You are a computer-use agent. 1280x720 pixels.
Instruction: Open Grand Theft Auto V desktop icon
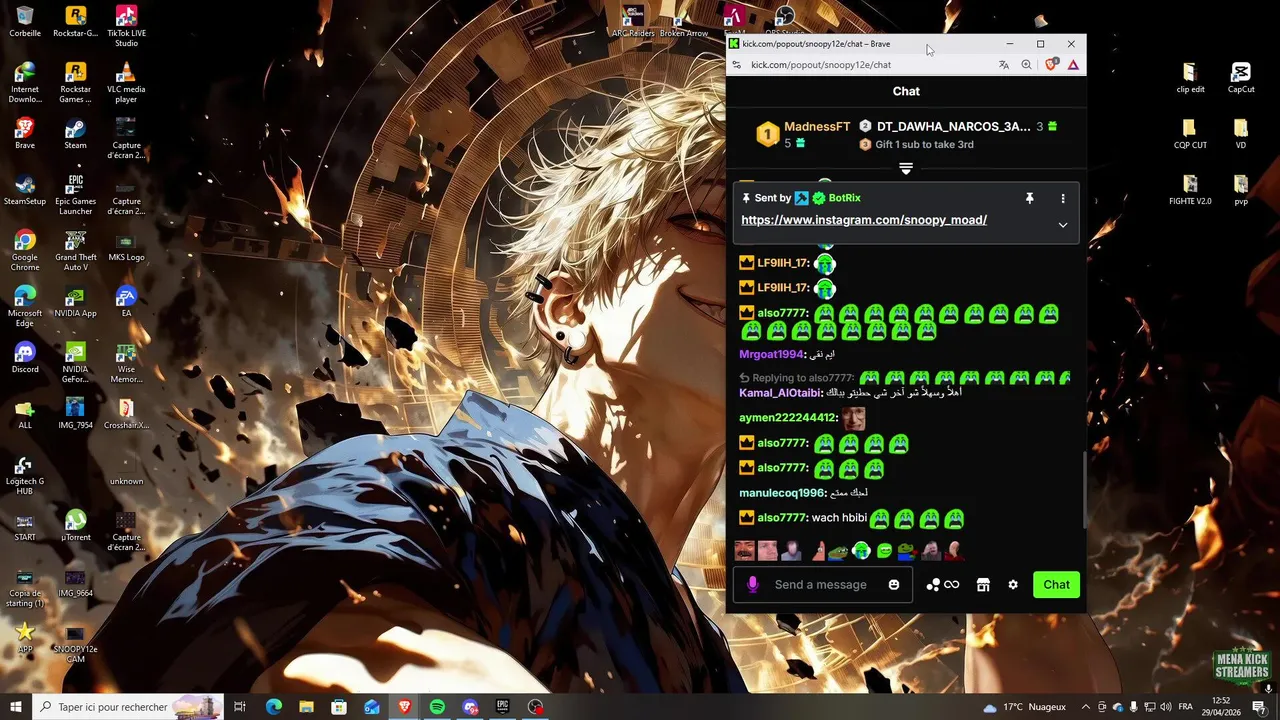75,250
